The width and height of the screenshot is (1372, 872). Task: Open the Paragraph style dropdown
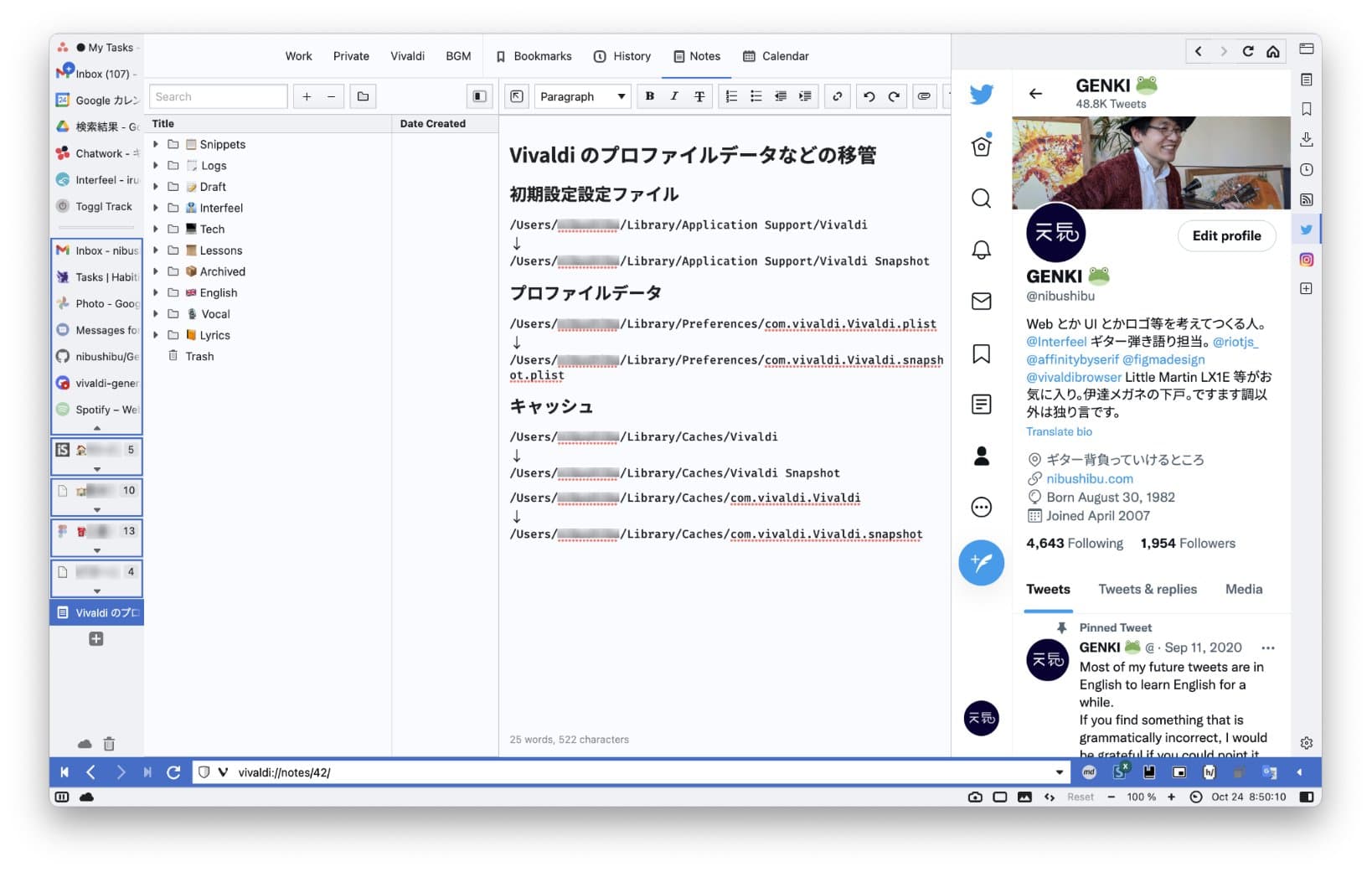click(x=582, y=96)
